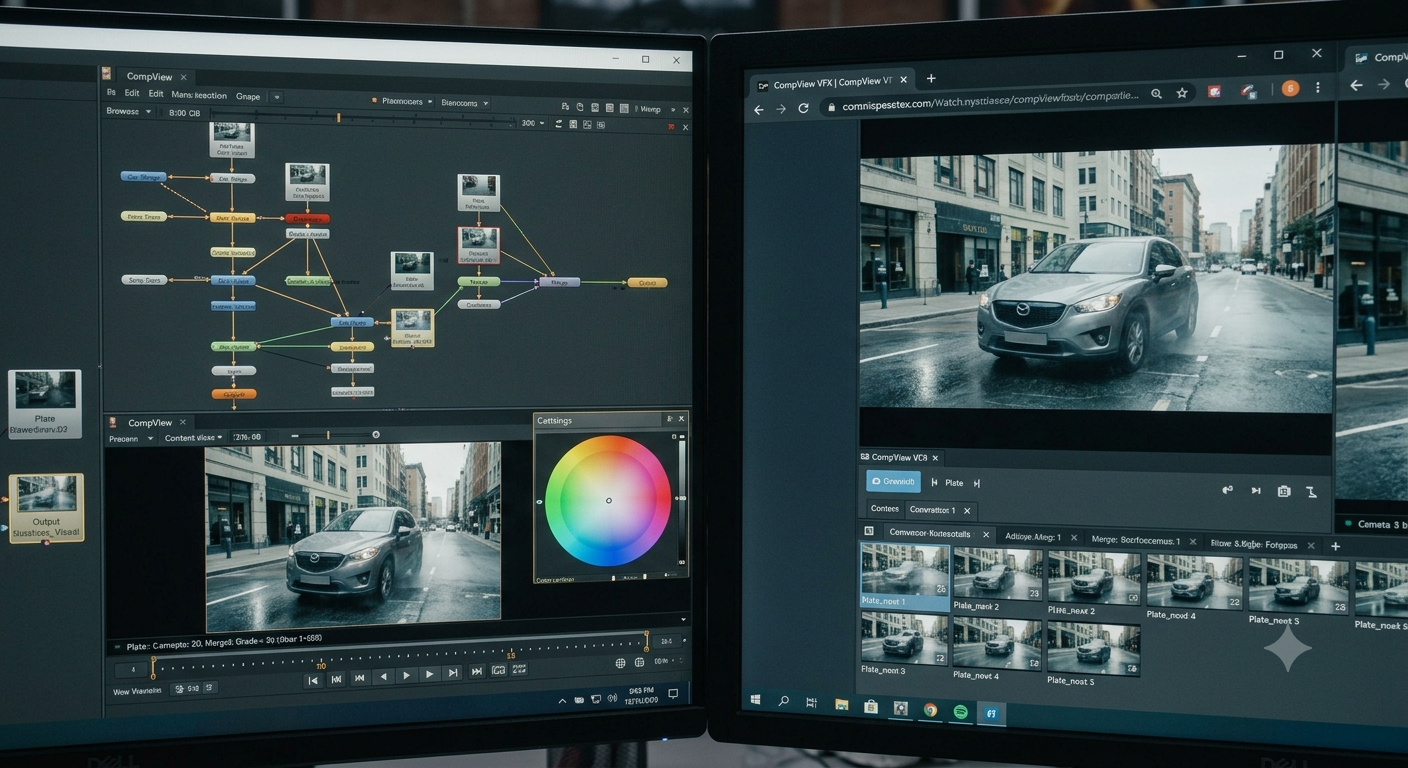Open the 300 value dropdown in node graph

coord(533,123)
